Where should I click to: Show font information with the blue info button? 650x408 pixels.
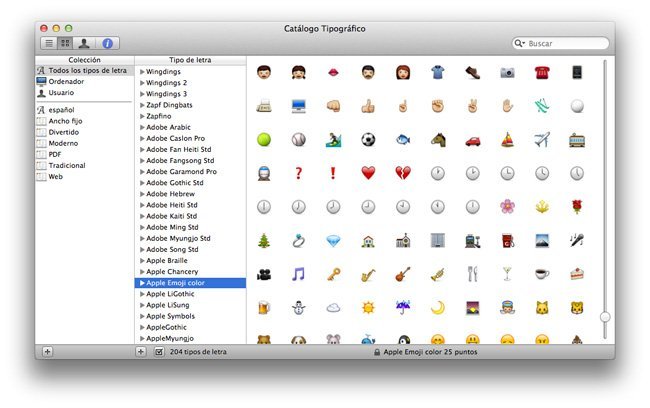(107, 43)
